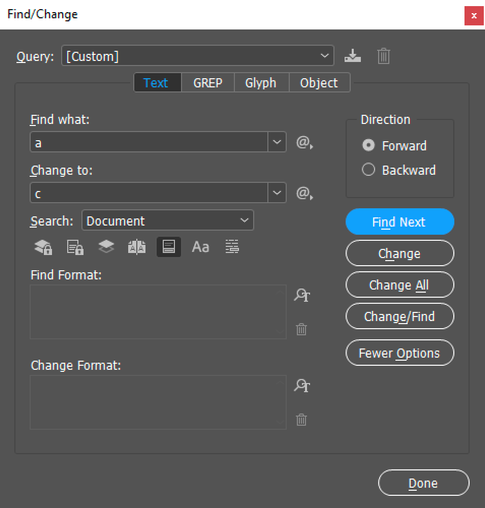Screen dimensions: 485x508
Task: Clear Find Format attributes with trash icon
Action: coord(301,329)
